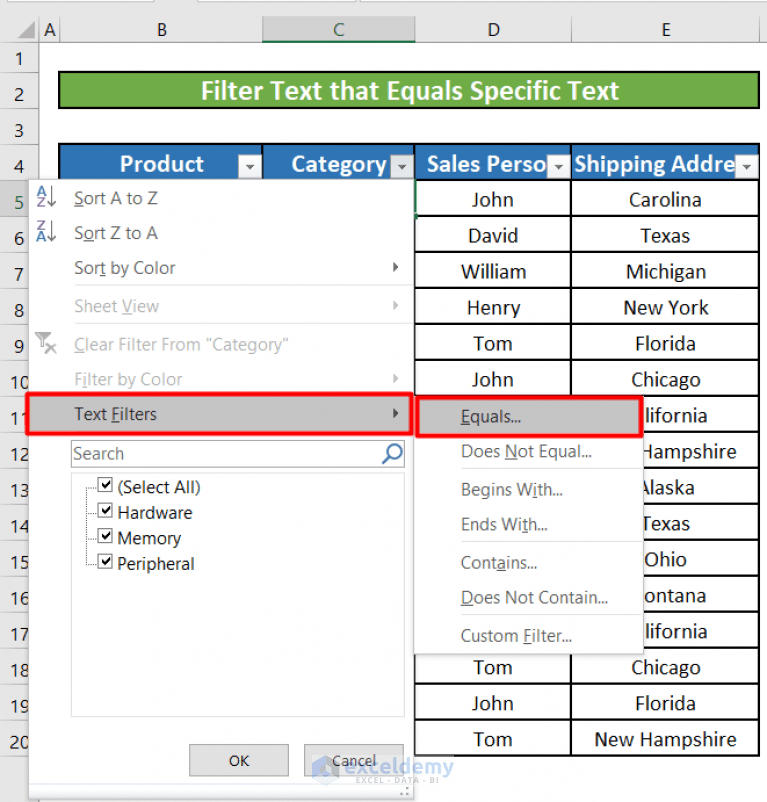Click the magnifier icon in the Search box
This screenshot has height=802, width=767.
[391, 453]
